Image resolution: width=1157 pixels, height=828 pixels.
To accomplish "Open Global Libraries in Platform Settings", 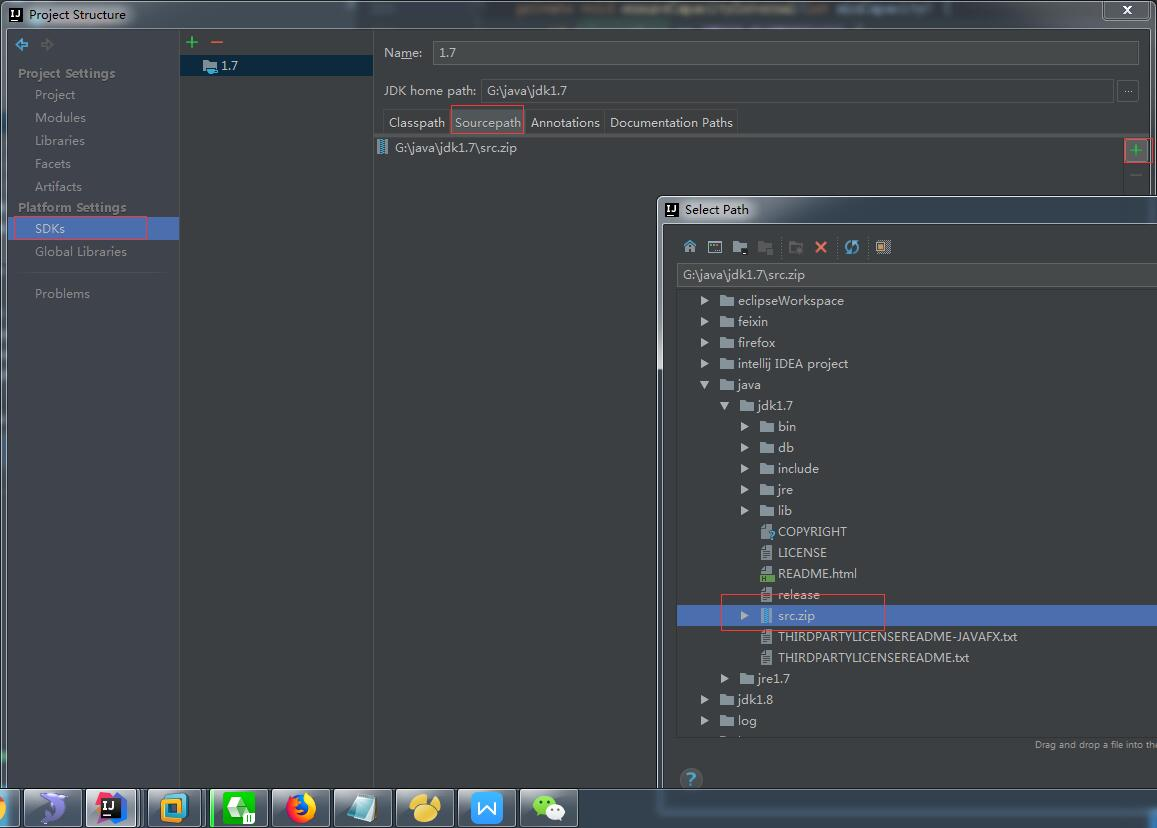I will coord(81,252).
